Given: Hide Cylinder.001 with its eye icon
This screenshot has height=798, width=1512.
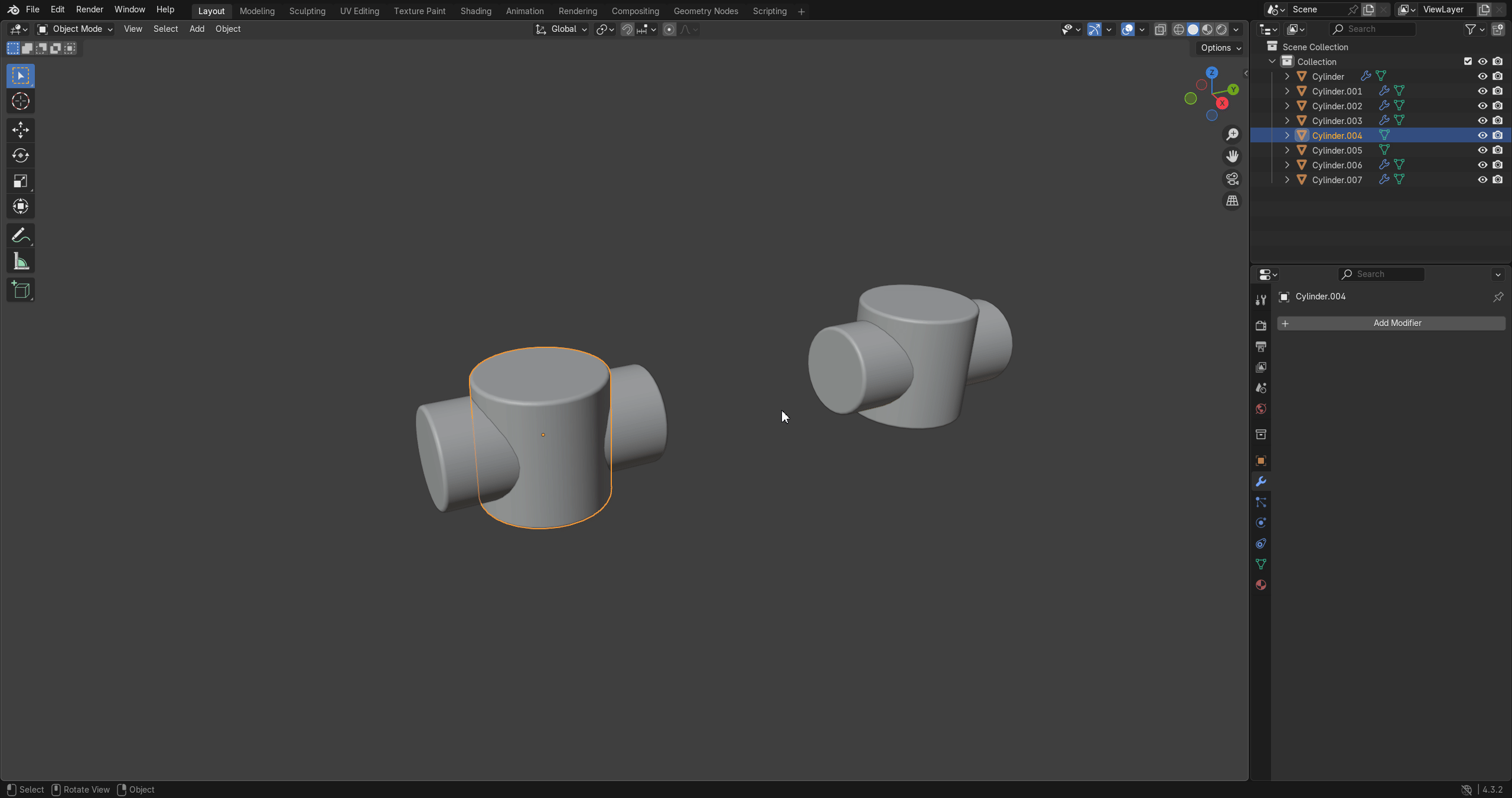Looking at the screenshot, I should pos(1482,91).
